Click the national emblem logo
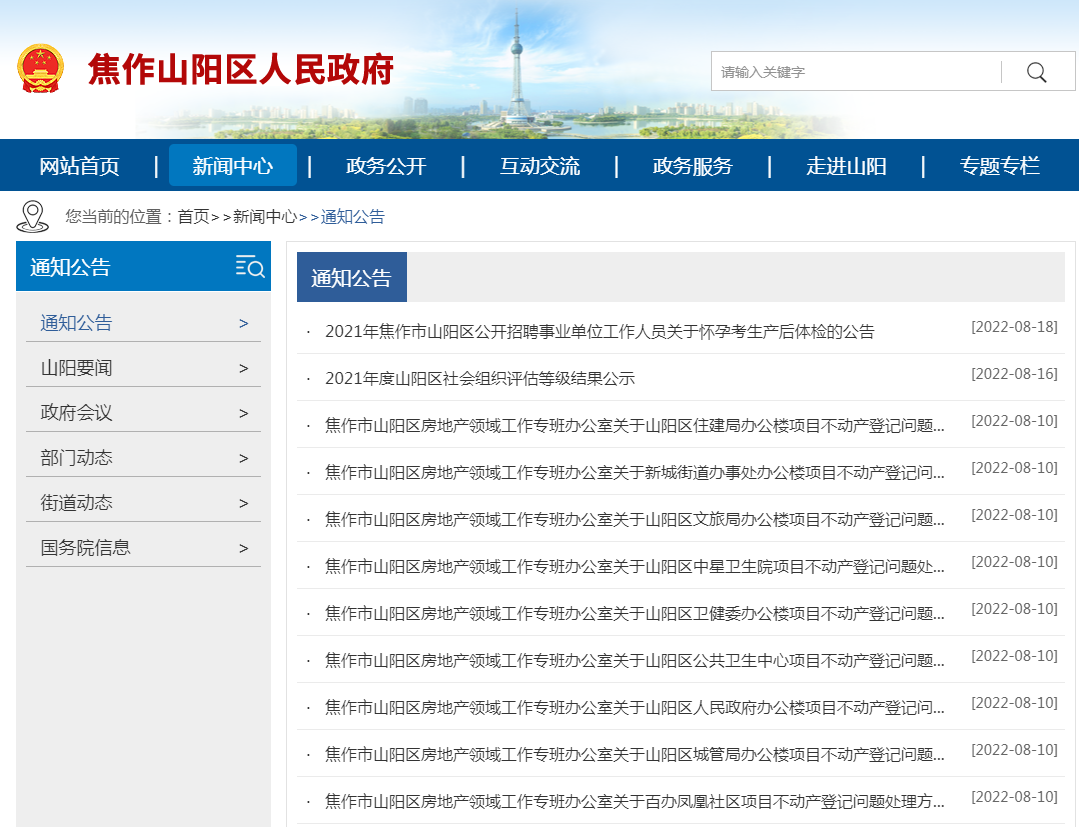 pos(40,69)
